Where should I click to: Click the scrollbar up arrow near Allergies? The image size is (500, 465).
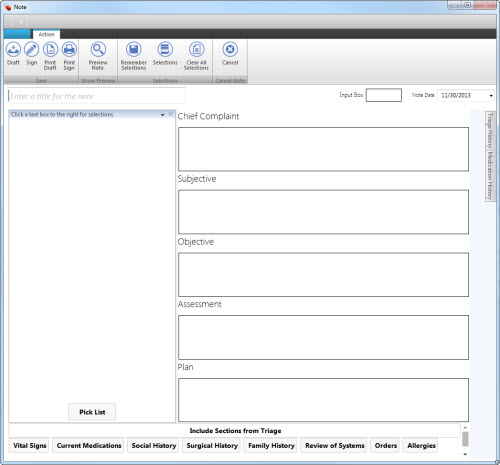(465, 427)
